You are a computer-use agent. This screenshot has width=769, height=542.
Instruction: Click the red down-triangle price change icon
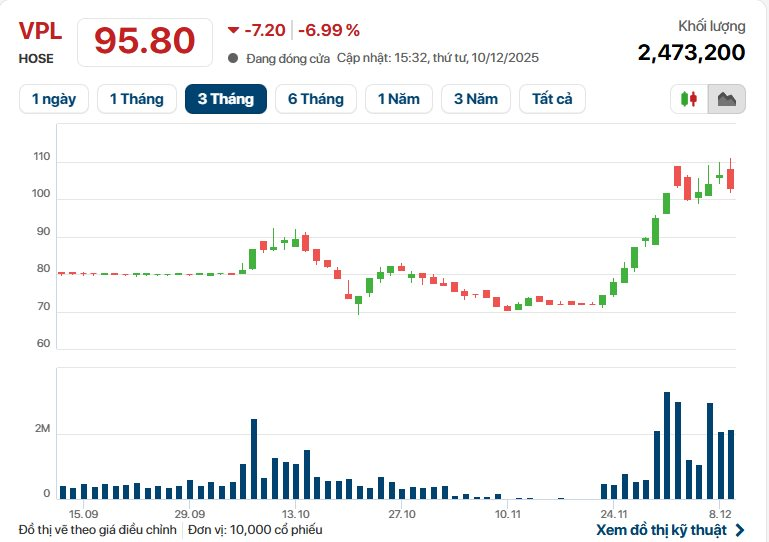[234, 30]
